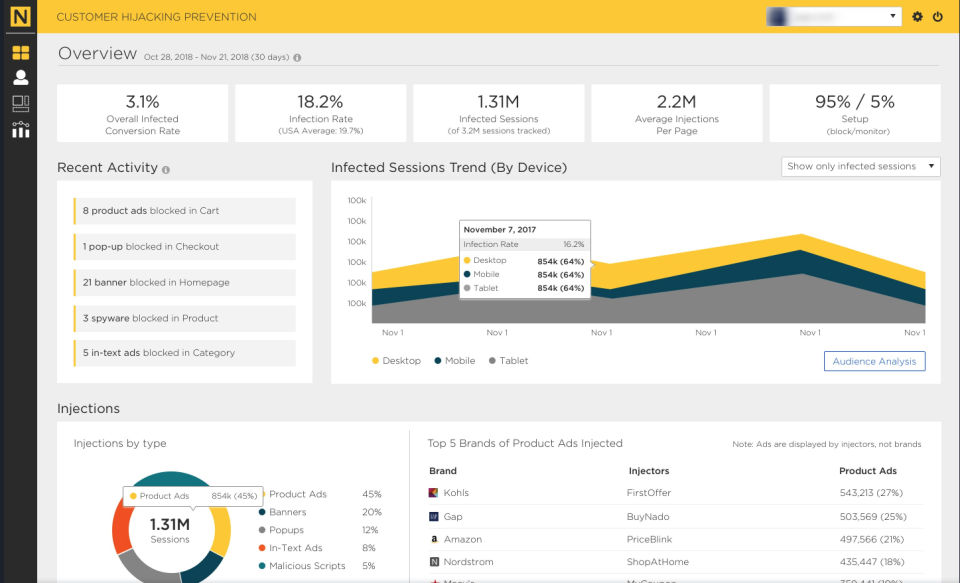960x583 pixels.
Task: Select the 1 pop-up blocked in Checkout entry
Action: tap(184, 247)
